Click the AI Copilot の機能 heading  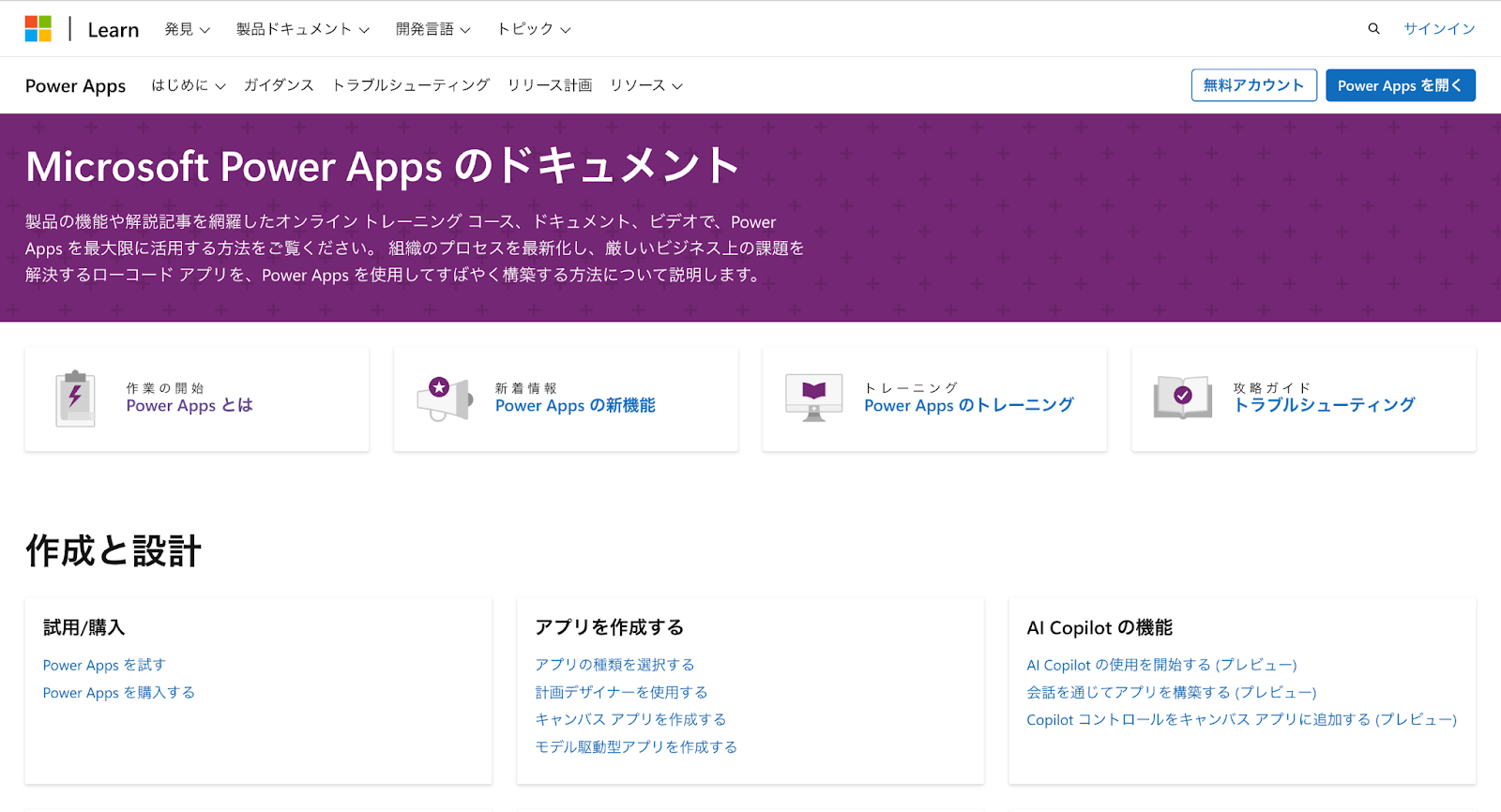pyautogui.click(x=1099, y=627)
